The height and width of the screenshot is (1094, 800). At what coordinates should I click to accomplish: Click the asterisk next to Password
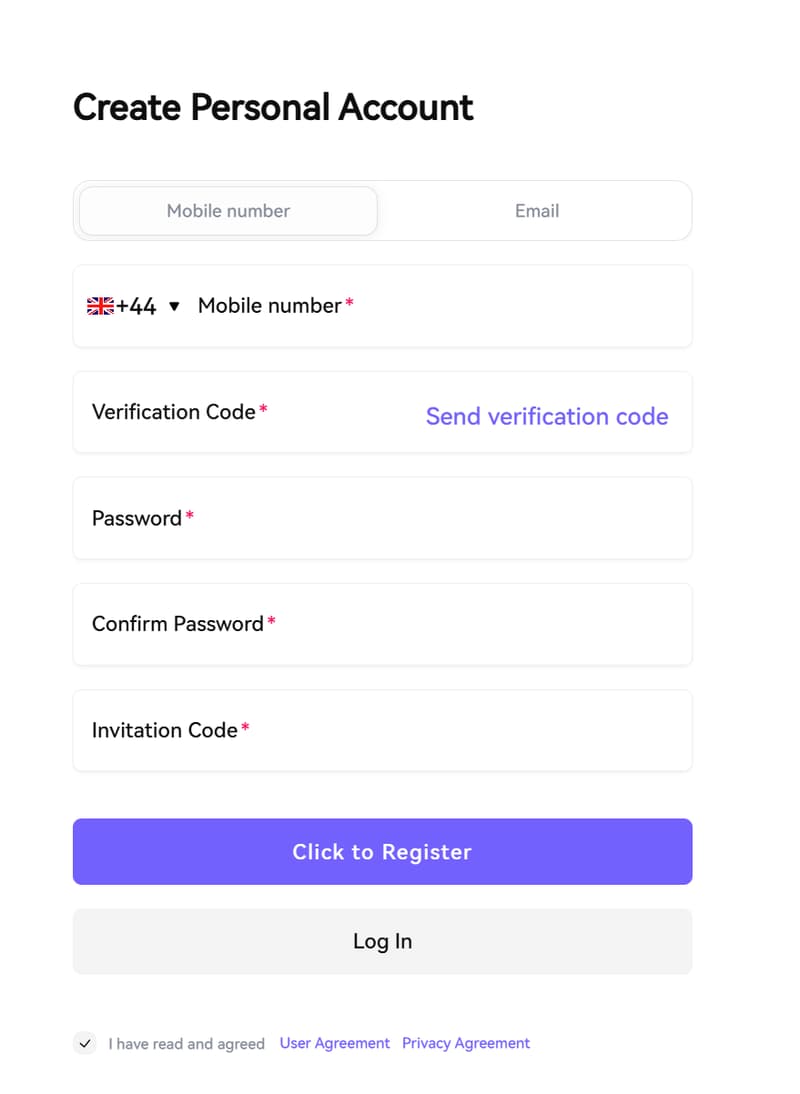coord(189,512)
